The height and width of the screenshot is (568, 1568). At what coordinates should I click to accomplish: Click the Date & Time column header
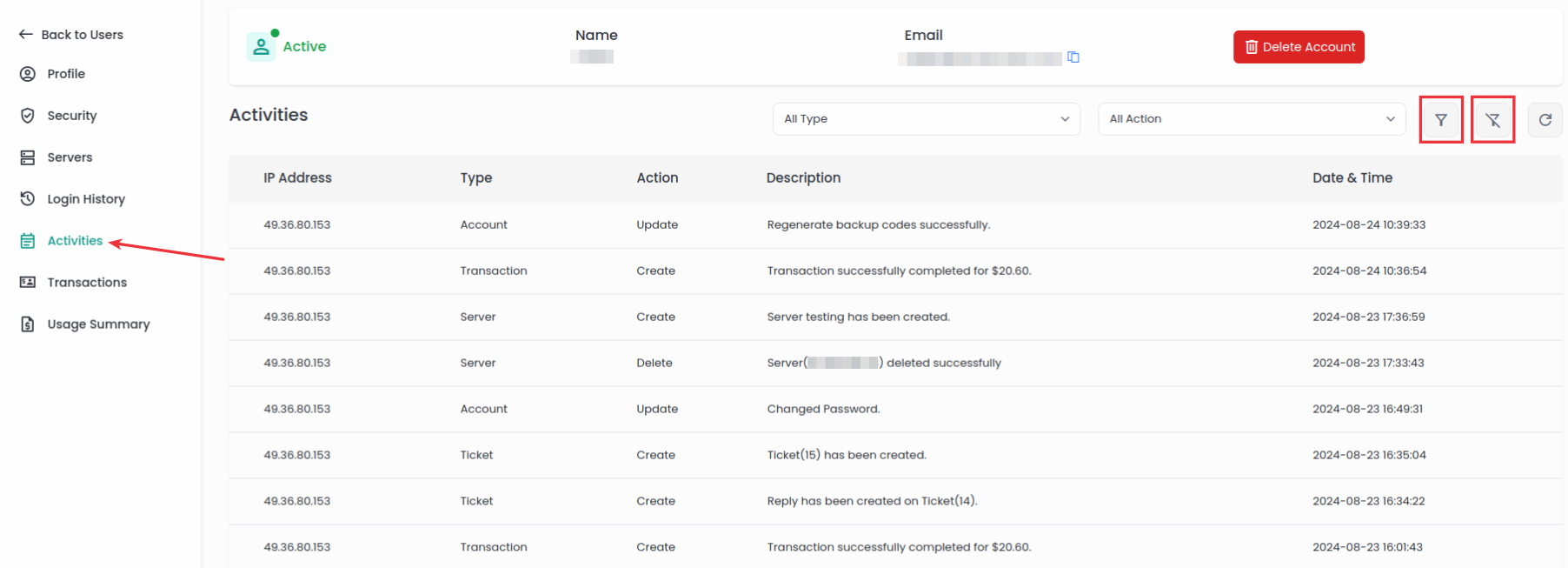click(x=1352, y=177)
